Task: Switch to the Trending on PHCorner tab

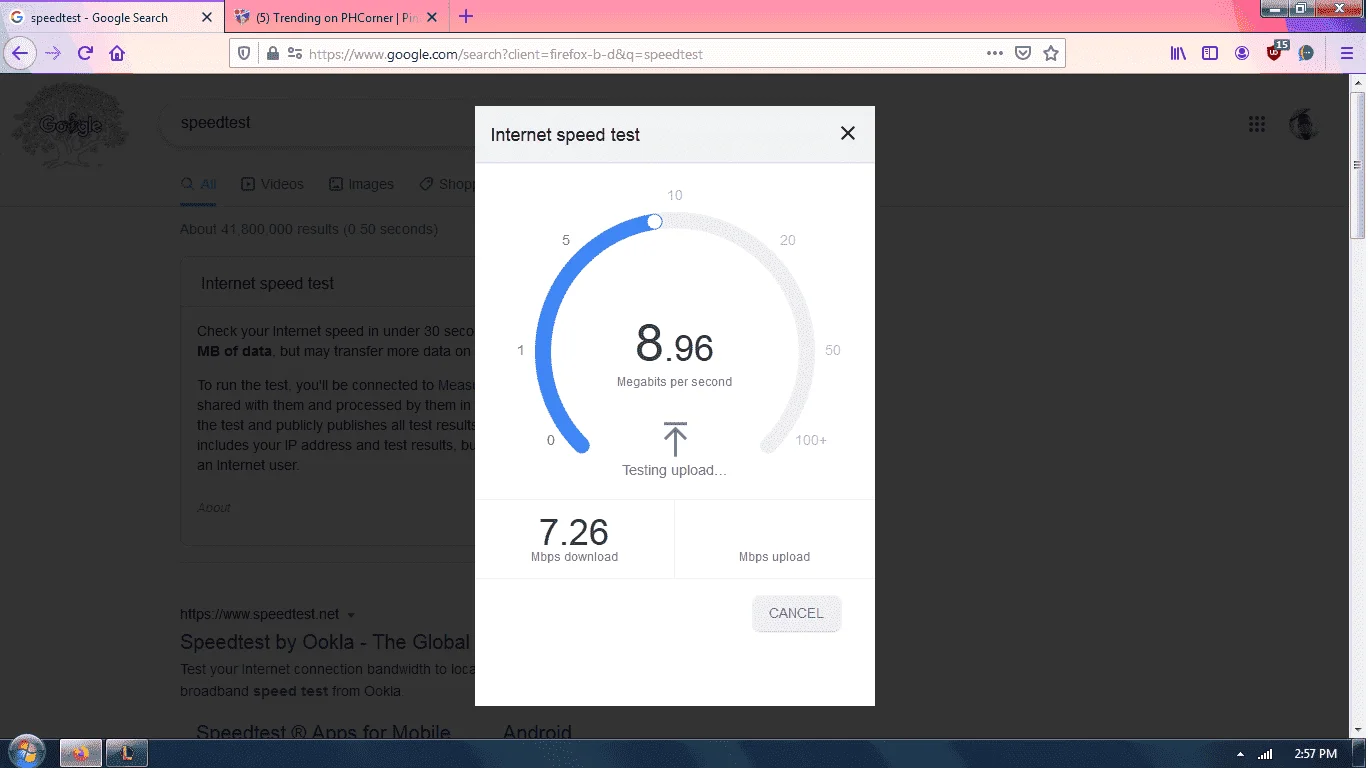Action: tap(335, 17)
